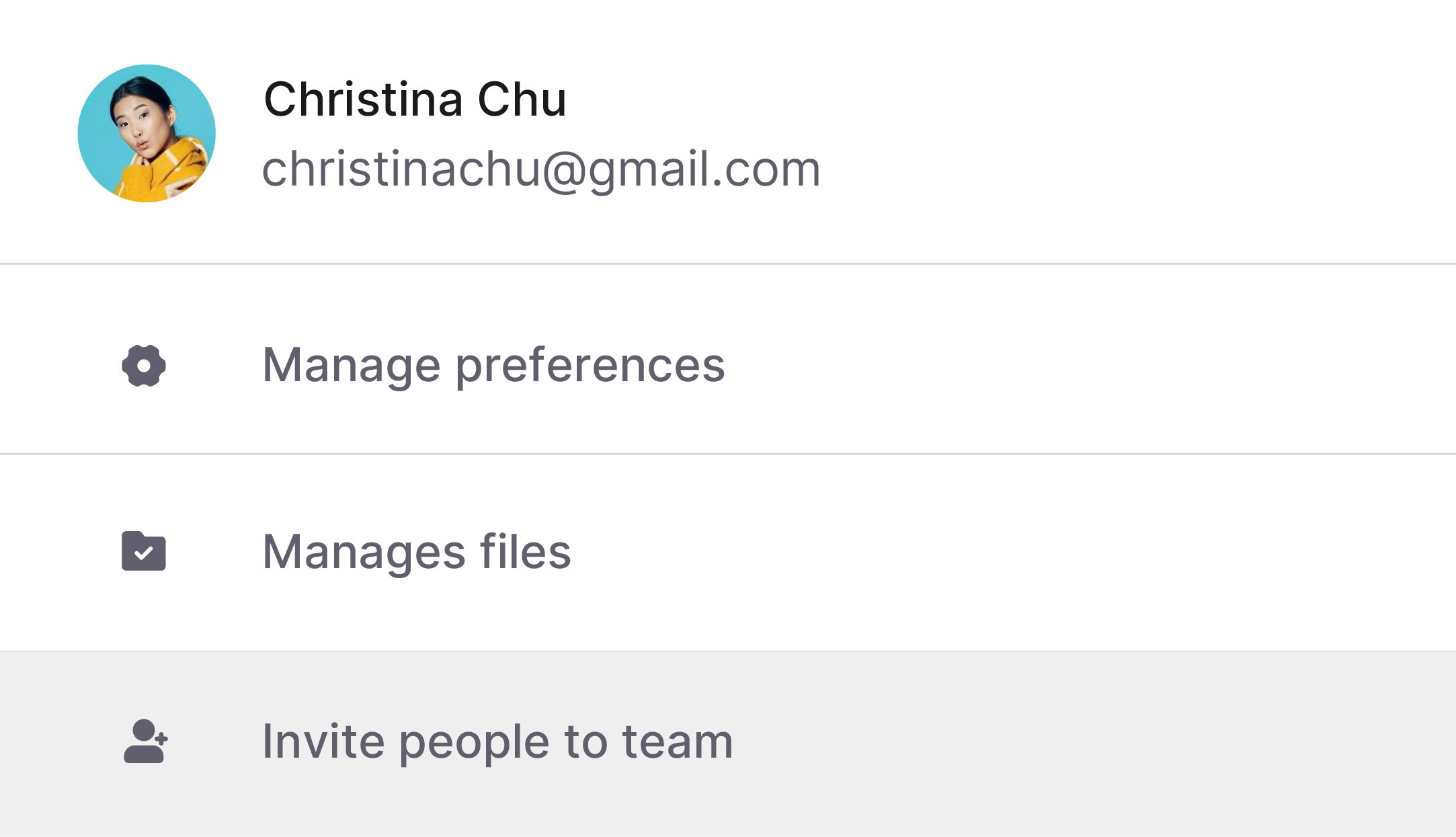Click the word "Invite" in the last row

tap(323, 742)
